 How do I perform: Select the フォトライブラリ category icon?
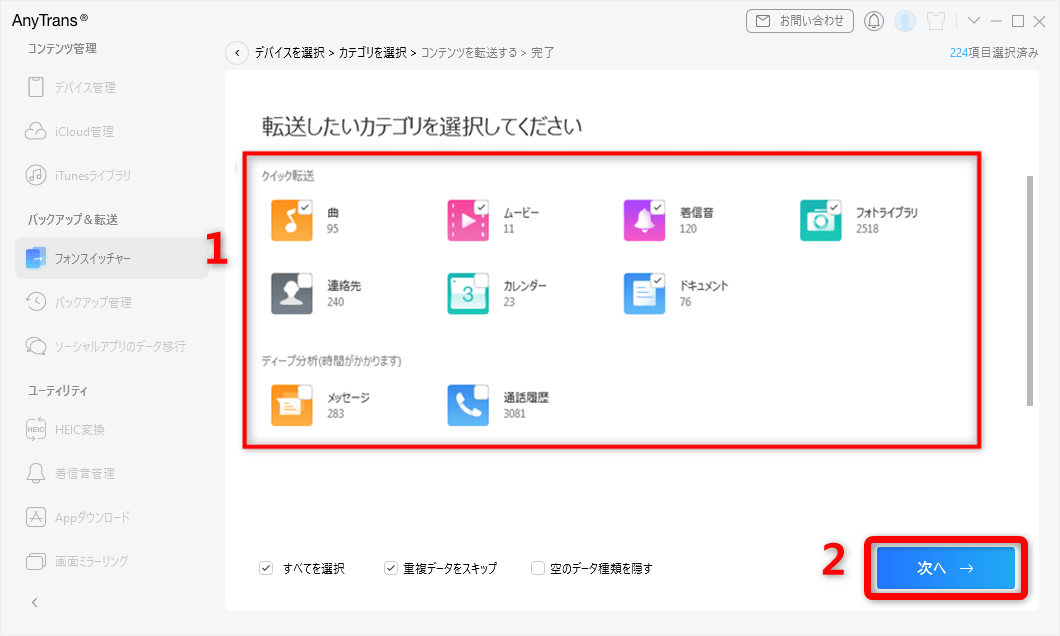[821, 219]
